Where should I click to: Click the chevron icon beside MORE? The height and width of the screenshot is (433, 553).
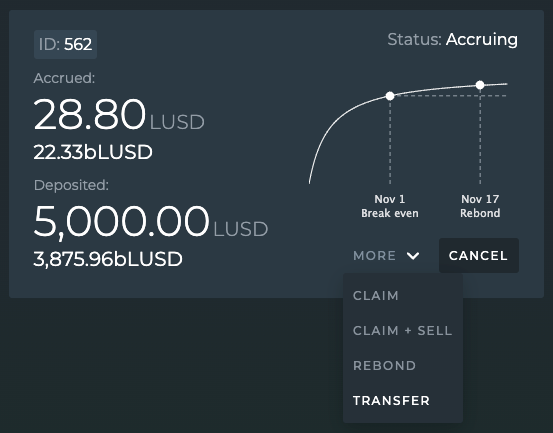(x=413, y=256)
